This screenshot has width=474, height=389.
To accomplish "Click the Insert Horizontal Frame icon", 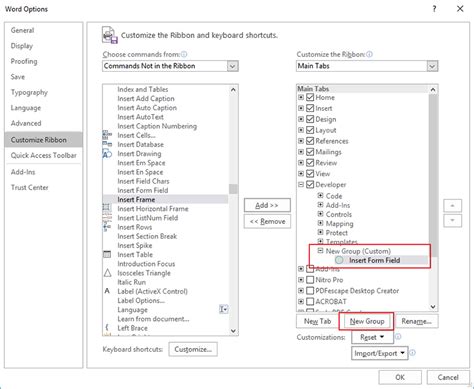I will (x=107, y=208).
